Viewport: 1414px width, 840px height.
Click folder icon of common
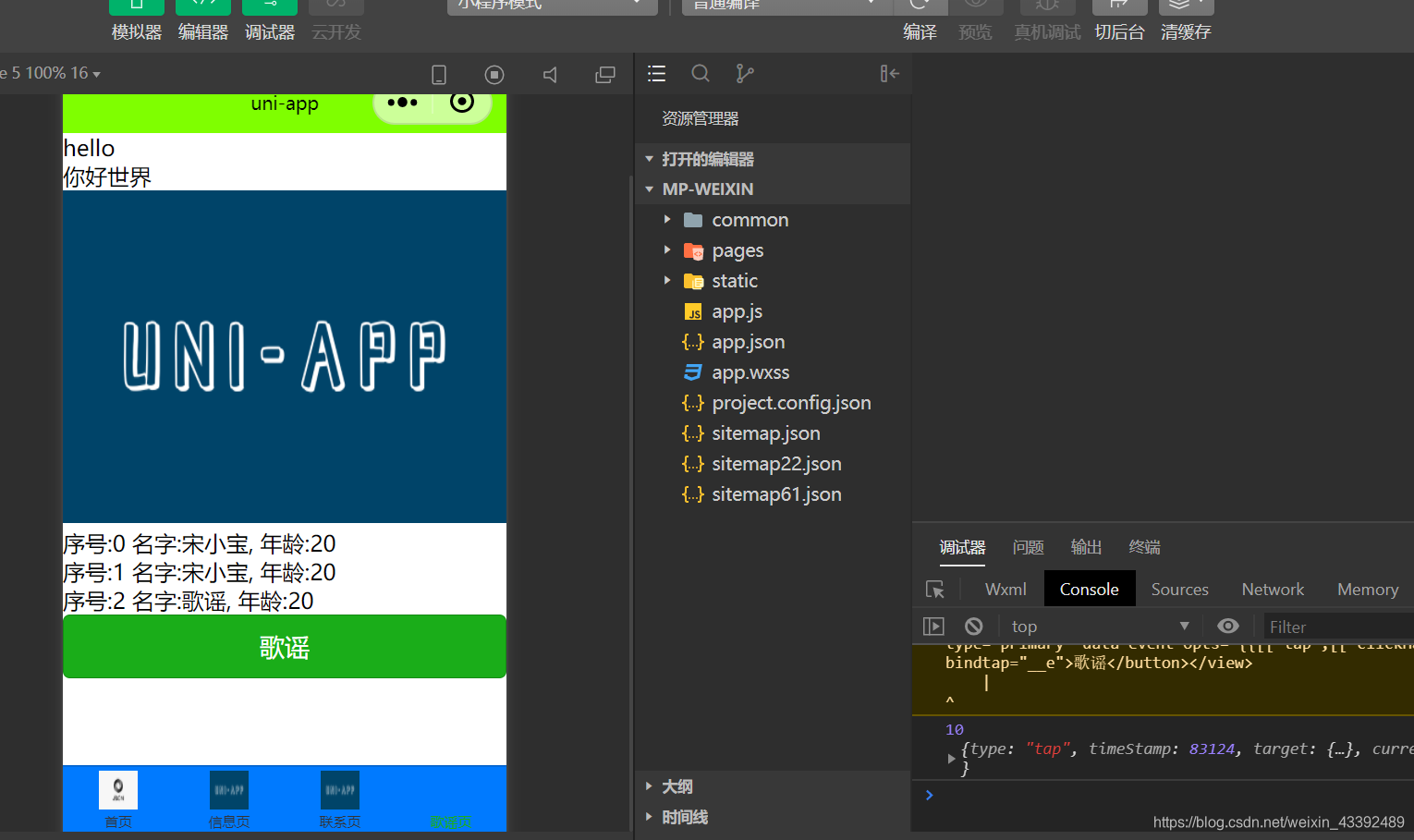tap(693, 220)
